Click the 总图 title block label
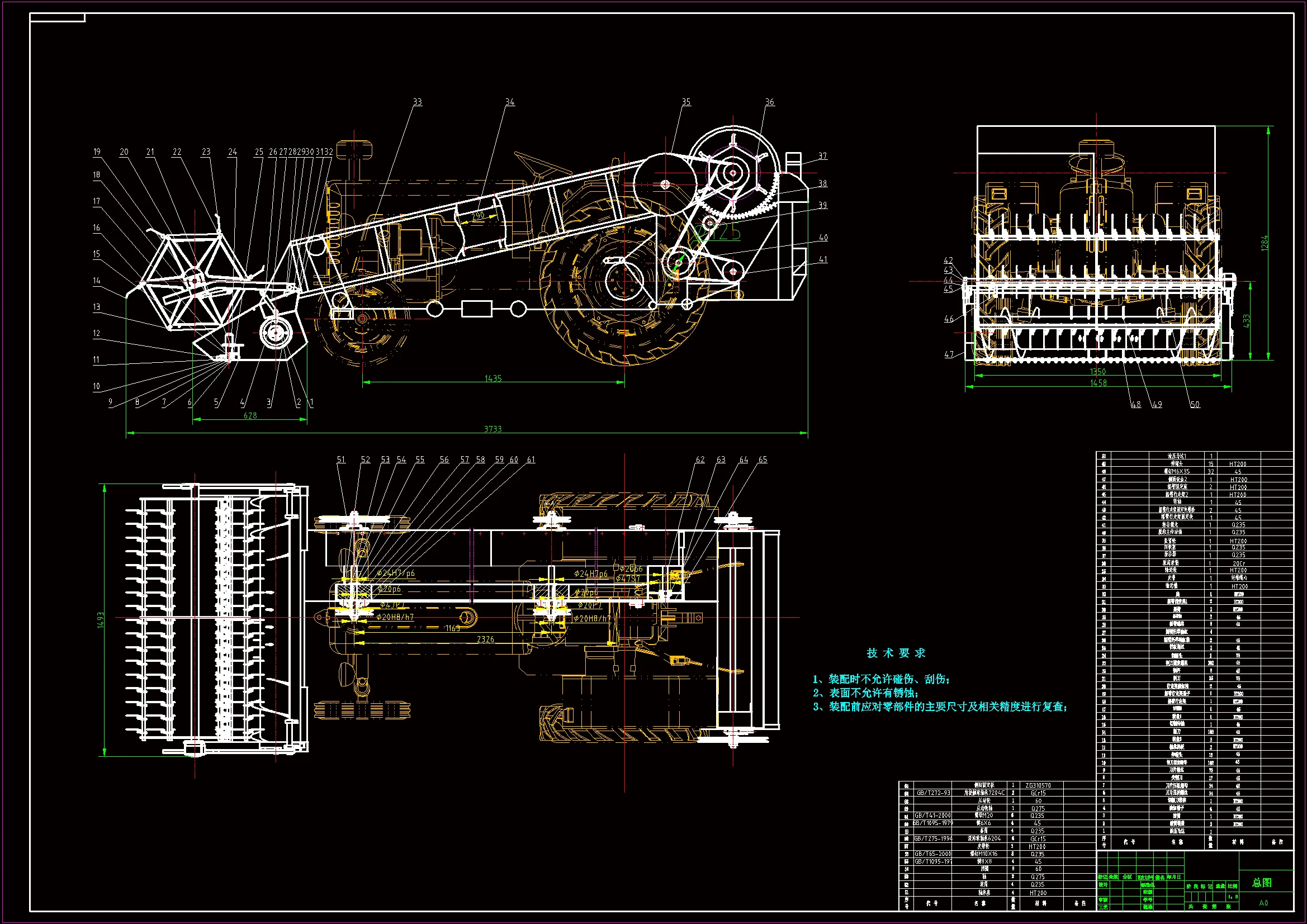The image size is (1307, 924). pos(1262,883)
